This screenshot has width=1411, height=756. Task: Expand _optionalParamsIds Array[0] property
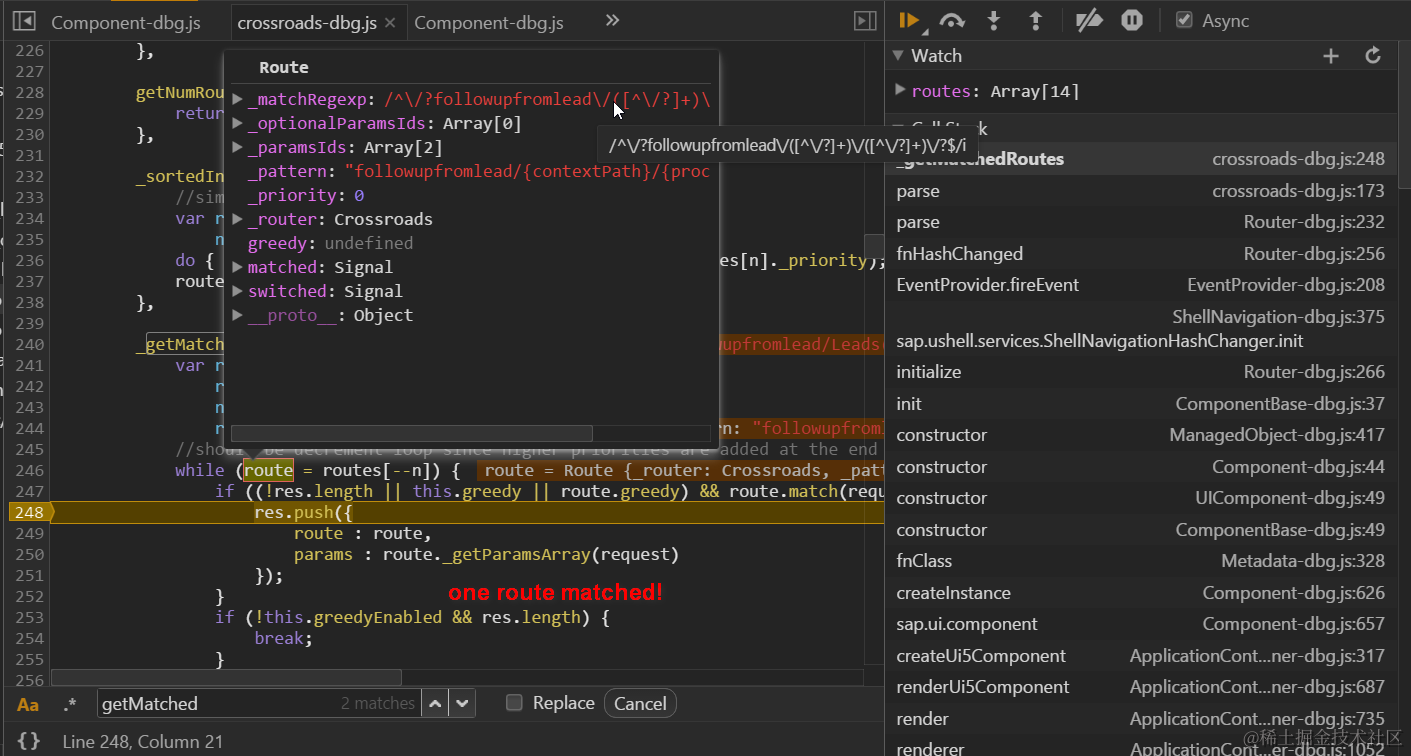click(x=238, y=123)
